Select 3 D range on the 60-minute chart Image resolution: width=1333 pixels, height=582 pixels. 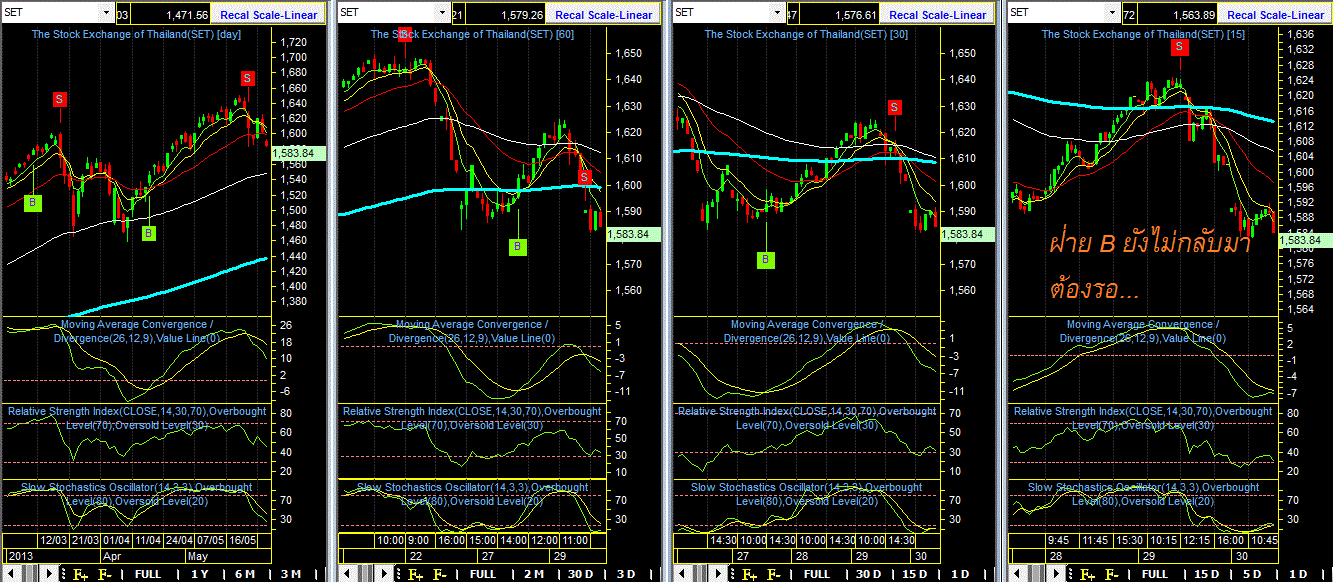pyautogui.click(x=625, y=574)
